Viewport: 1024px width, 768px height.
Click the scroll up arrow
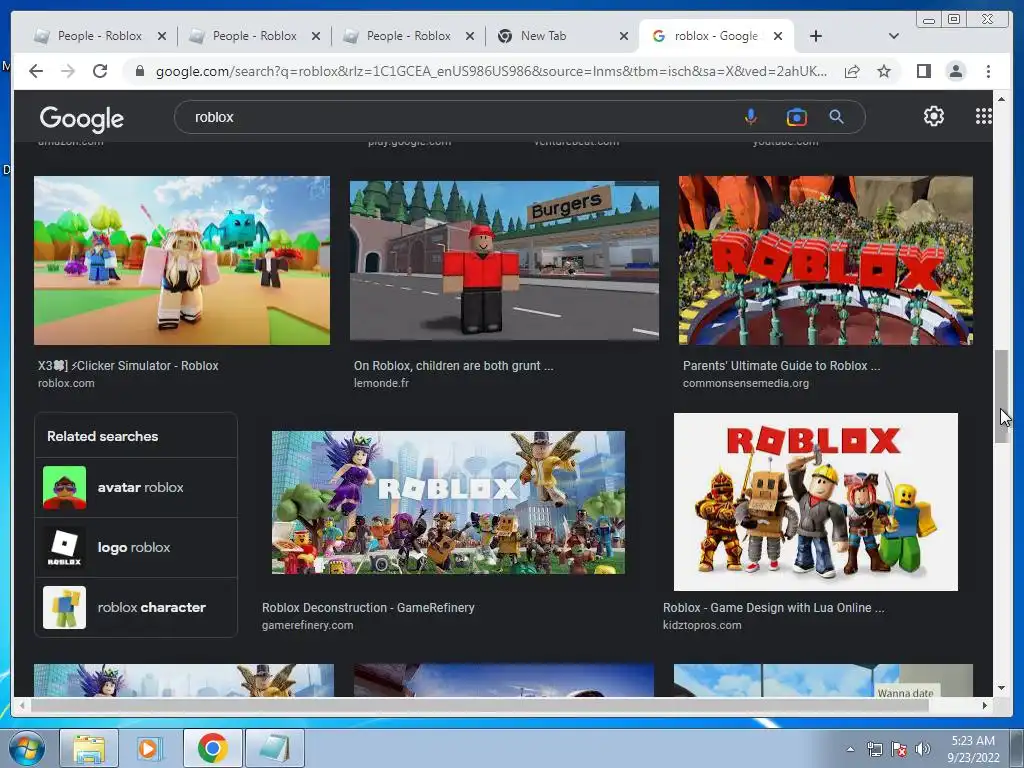1001,99
